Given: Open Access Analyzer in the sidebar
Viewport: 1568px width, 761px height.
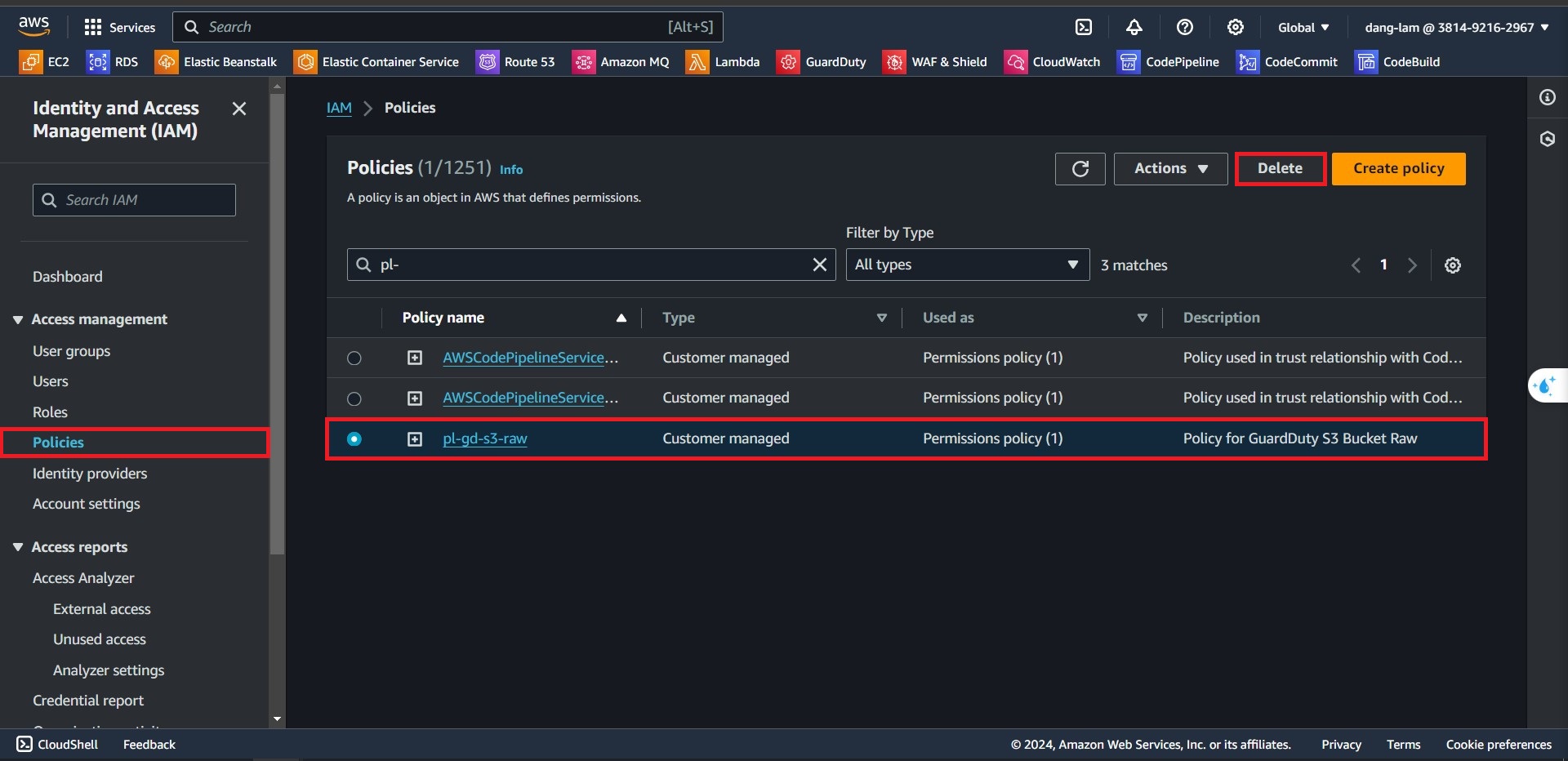Looking at the screenshot, I should click(83, 578).
